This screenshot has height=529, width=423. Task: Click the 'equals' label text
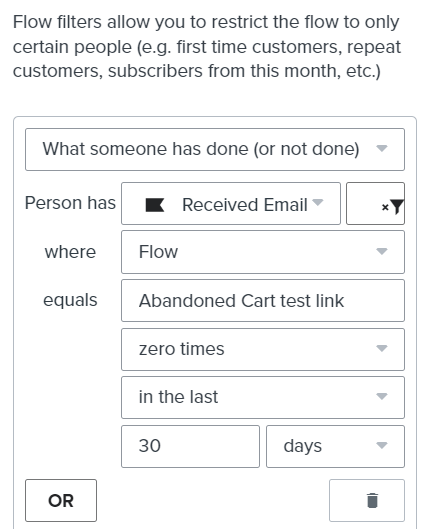tap(70, 300)
